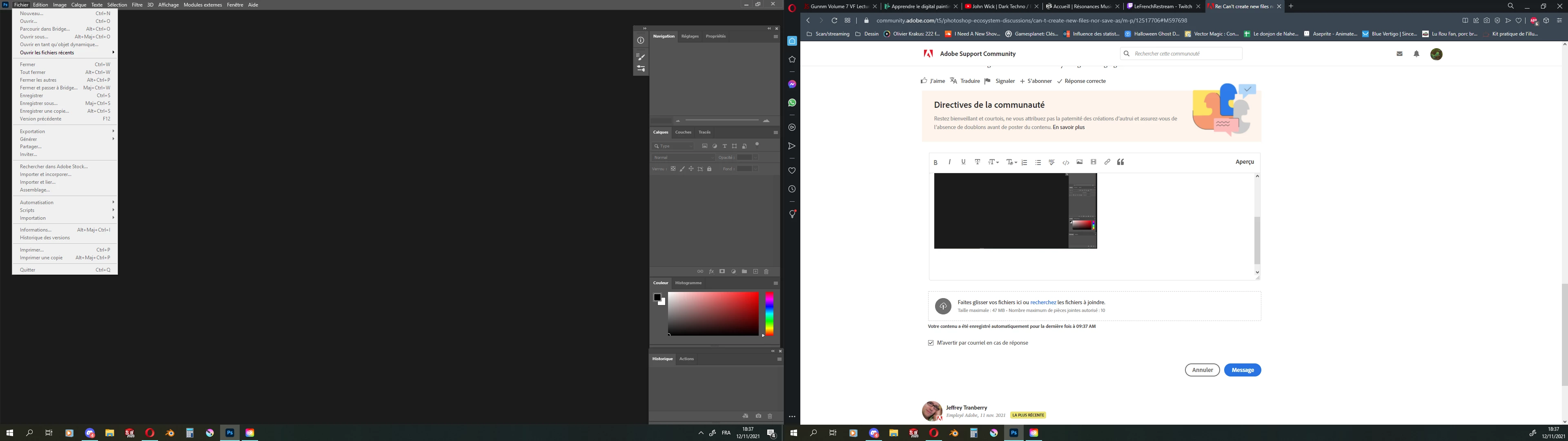1568x441 pixels.
Task: Open the Normal blend mode dropdown
Action: point(684,157)
